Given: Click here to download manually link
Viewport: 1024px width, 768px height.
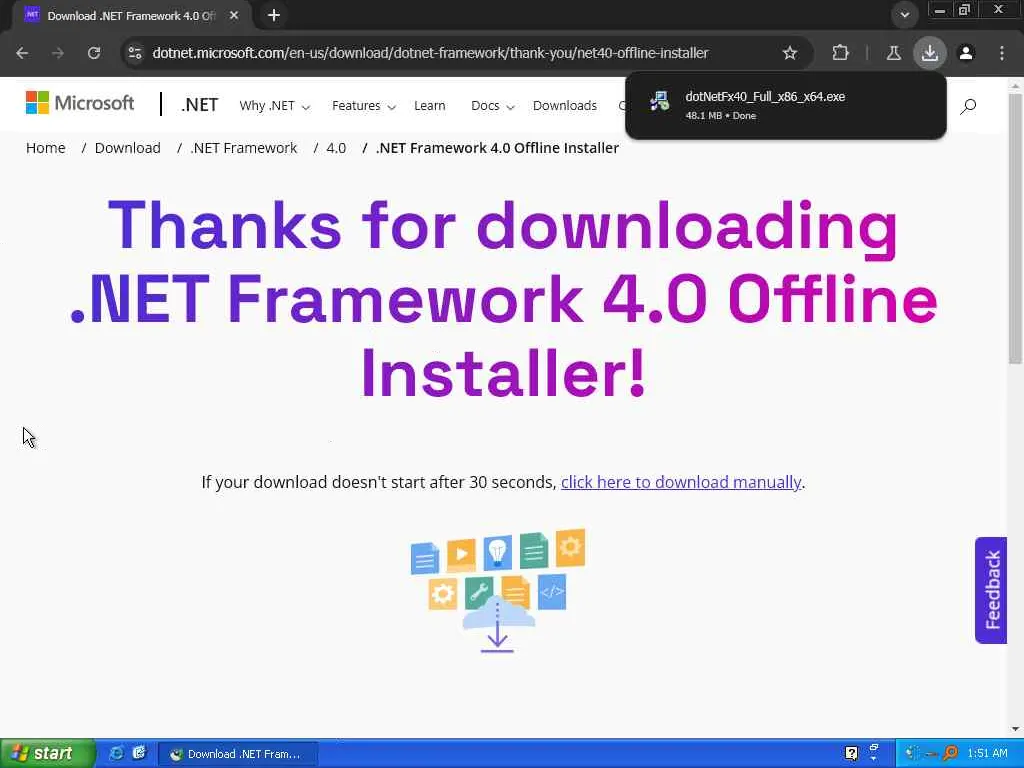Looking at the screenshot, I should (x=680, y=482).
